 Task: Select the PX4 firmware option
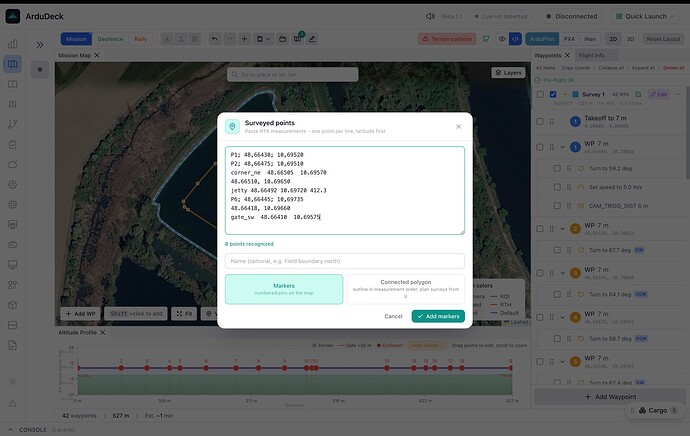[x=569, y=39]
